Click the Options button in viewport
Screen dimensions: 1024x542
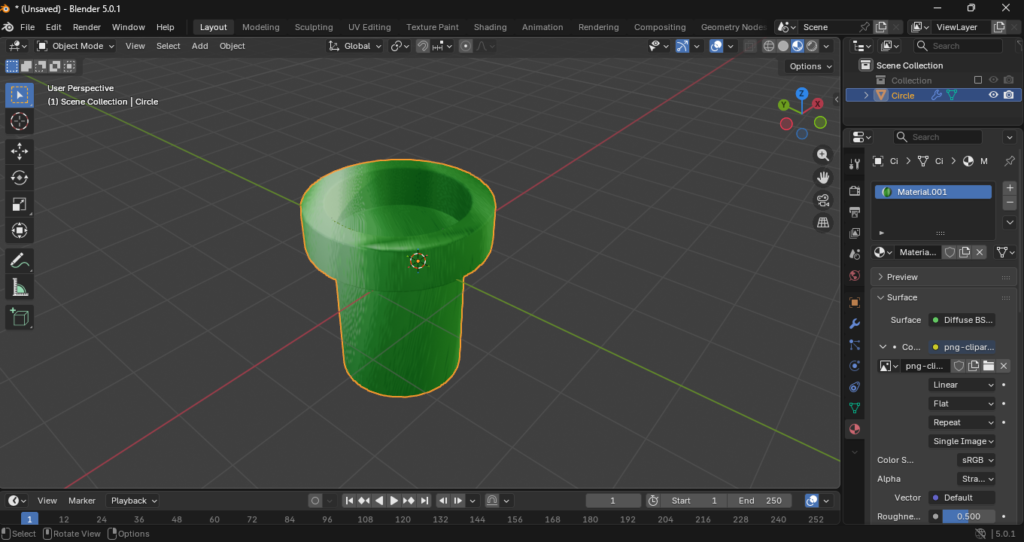[808, 66]
